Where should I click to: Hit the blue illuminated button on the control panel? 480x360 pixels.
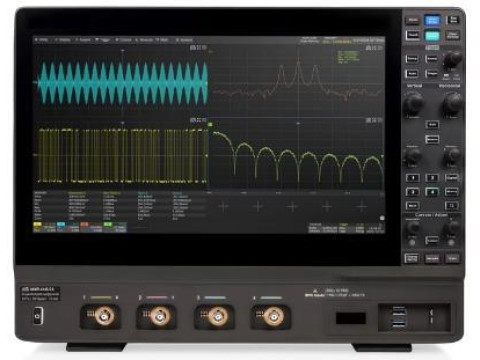(x=432, y=20)
